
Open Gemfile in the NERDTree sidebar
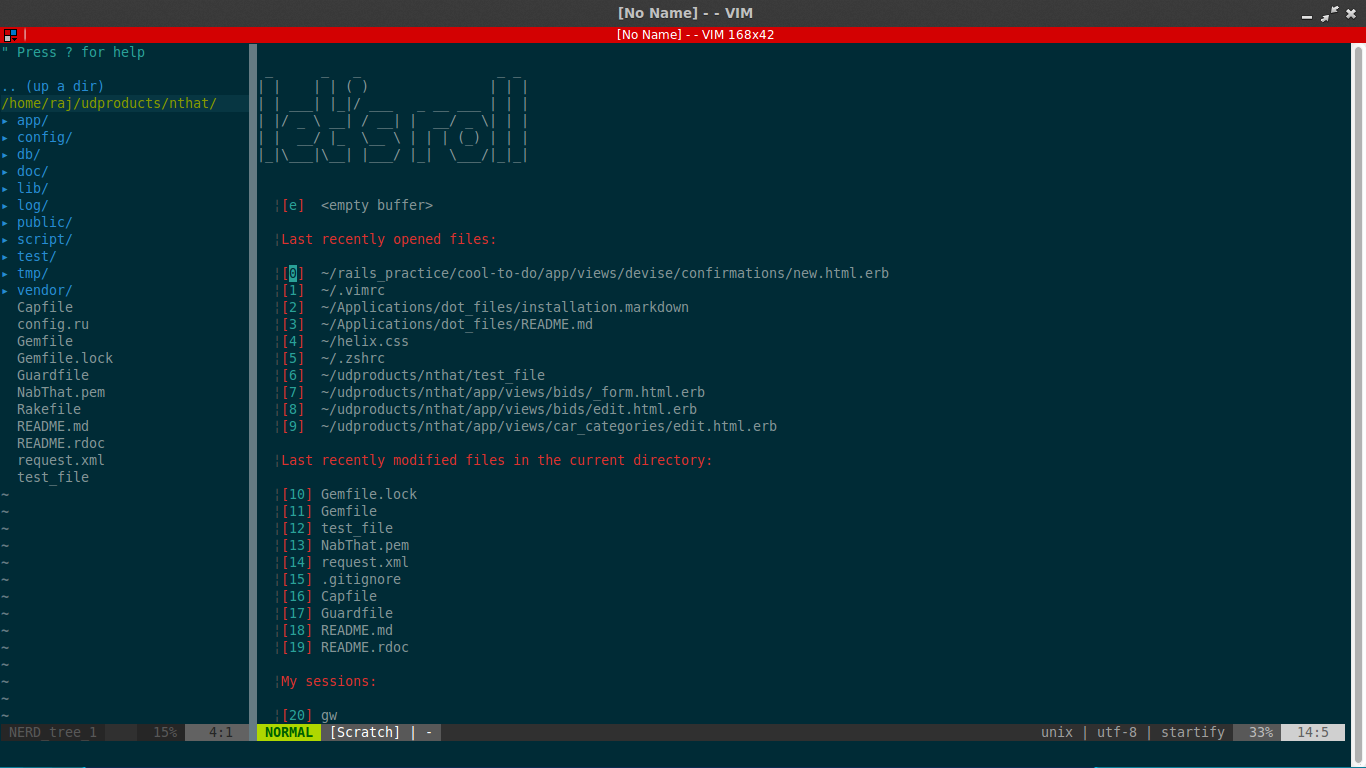pos(45,342)
